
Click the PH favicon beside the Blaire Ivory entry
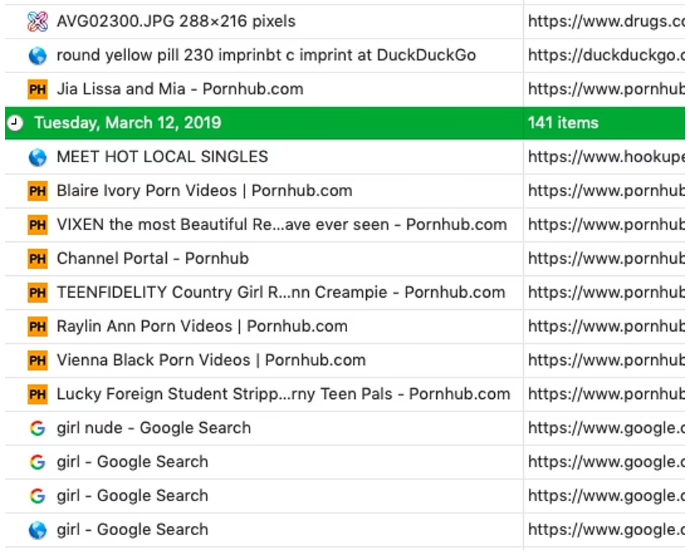pyautogui.click(x=37, y=191)
